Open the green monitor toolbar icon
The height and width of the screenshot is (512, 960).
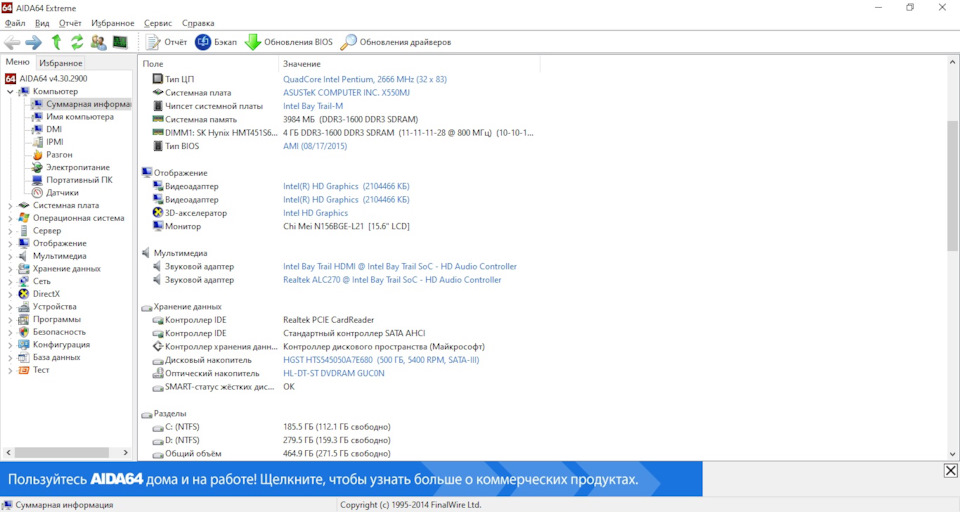tap(120, 42)
